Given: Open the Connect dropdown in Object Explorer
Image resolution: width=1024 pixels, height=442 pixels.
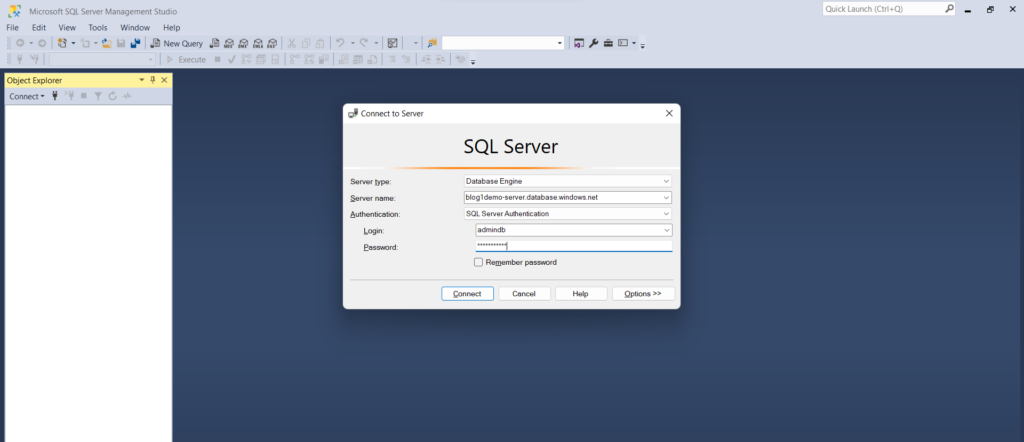Looking at the screenshot, I should click(x=27, y=96).
